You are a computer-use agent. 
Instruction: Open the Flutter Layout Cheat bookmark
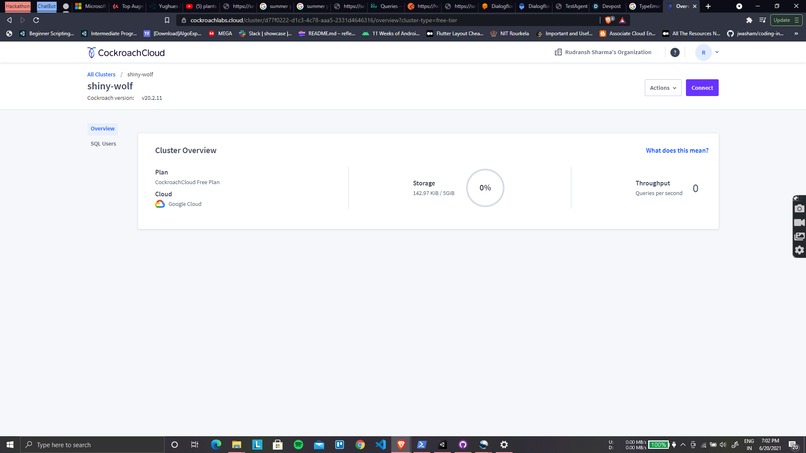pyautogui.click(x=455, y=33)
